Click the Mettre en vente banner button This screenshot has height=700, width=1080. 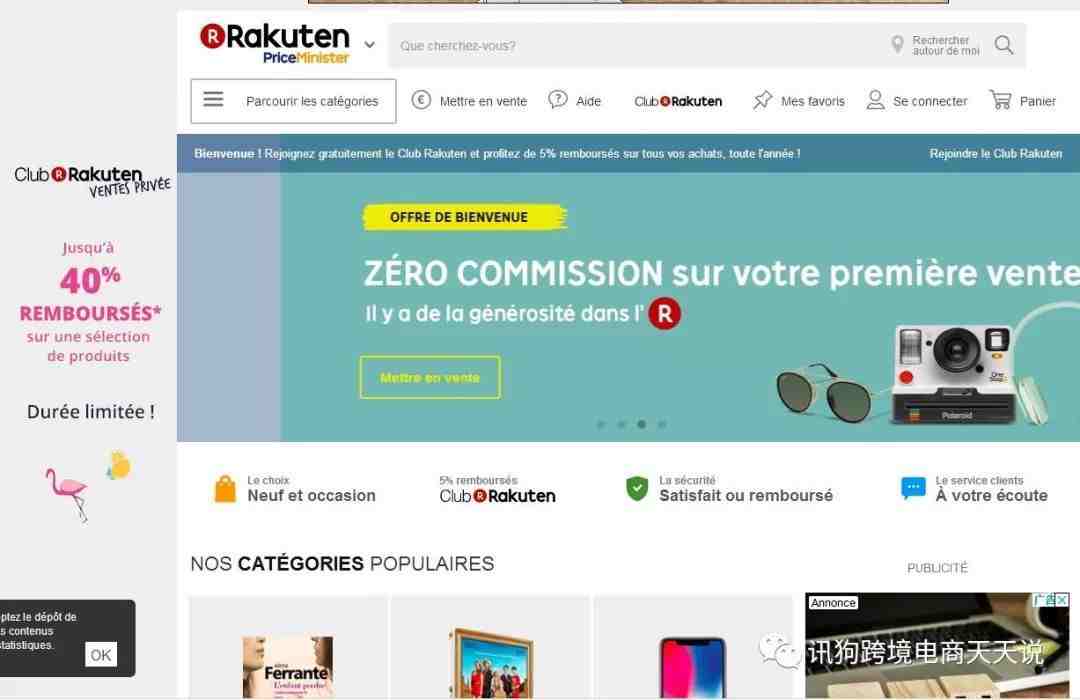click(430, 378)
